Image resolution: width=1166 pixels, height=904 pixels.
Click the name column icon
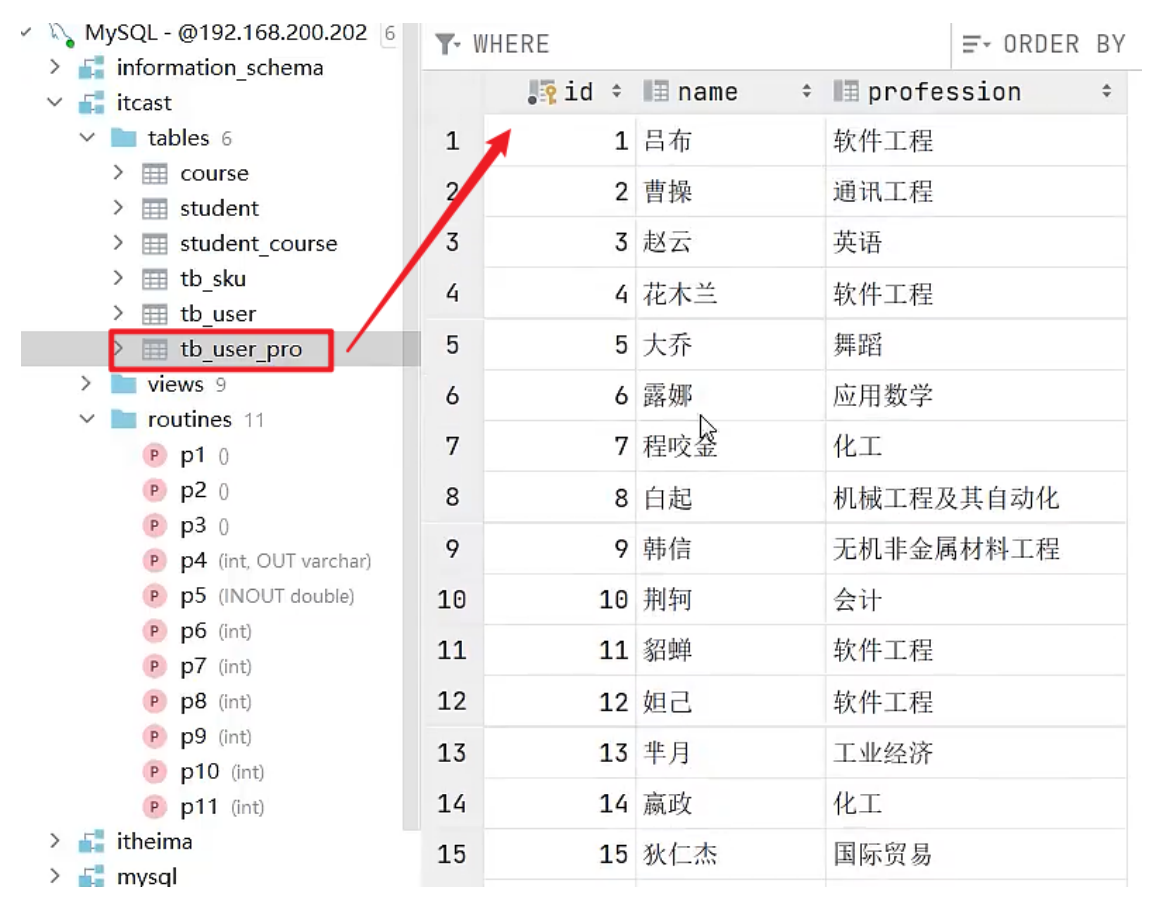click(x=656, y=91)
